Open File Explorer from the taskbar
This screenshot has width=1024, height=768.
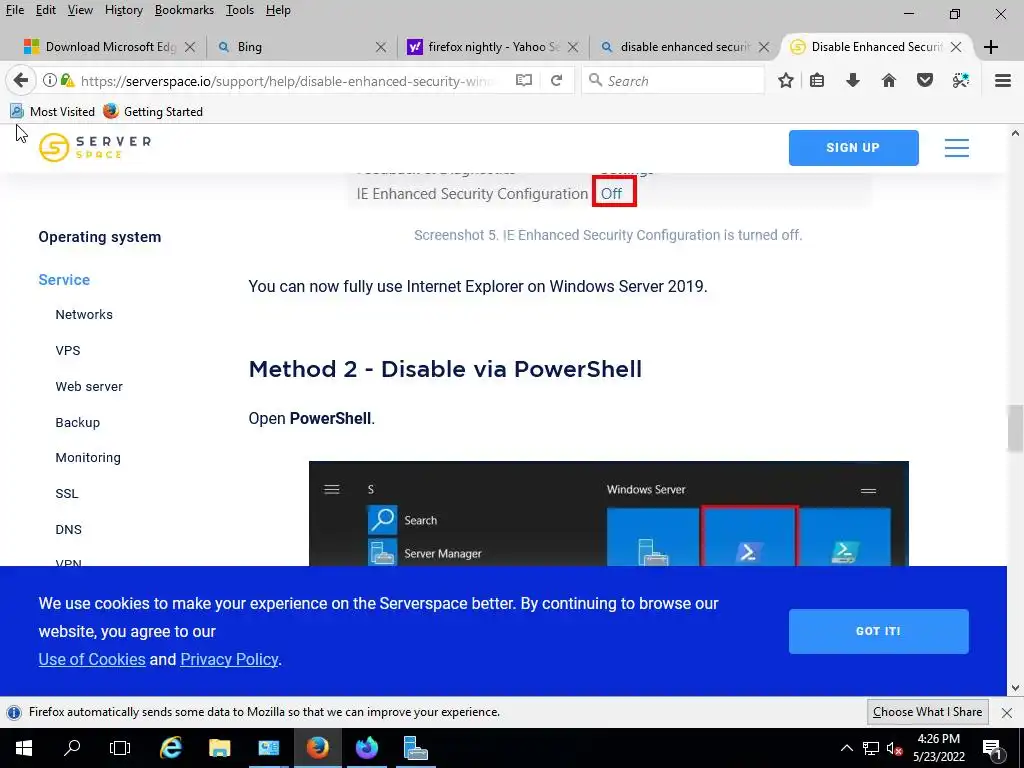(219, 748)
